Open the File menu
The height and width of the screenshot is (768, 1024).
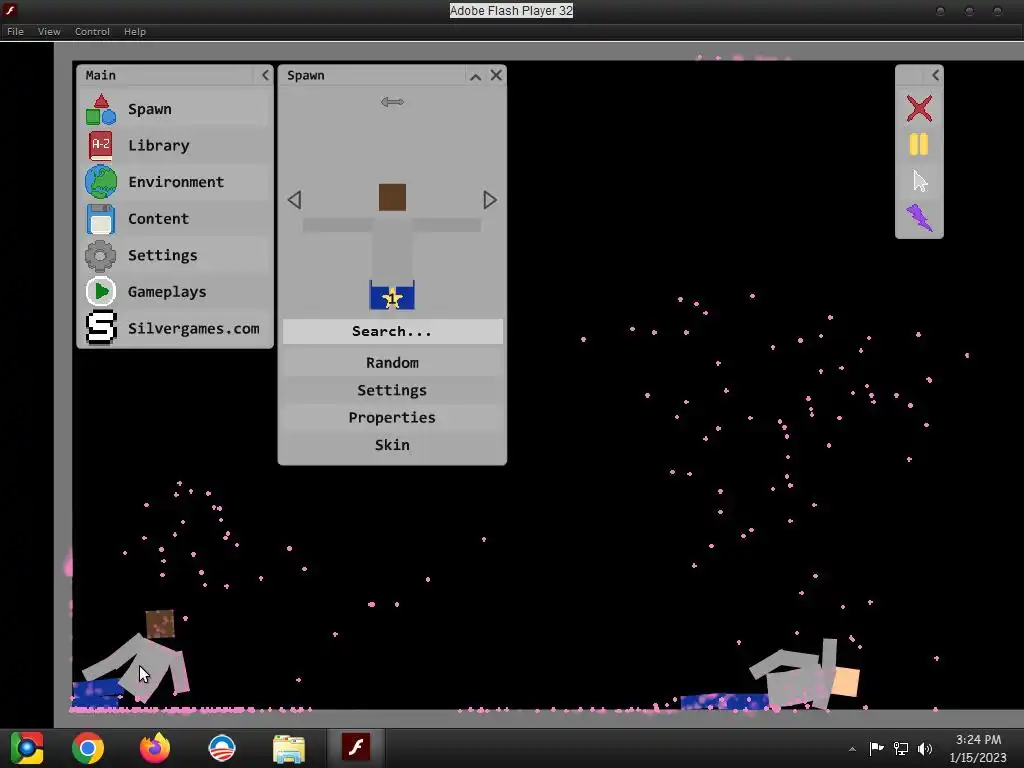[x=15, y=31]
